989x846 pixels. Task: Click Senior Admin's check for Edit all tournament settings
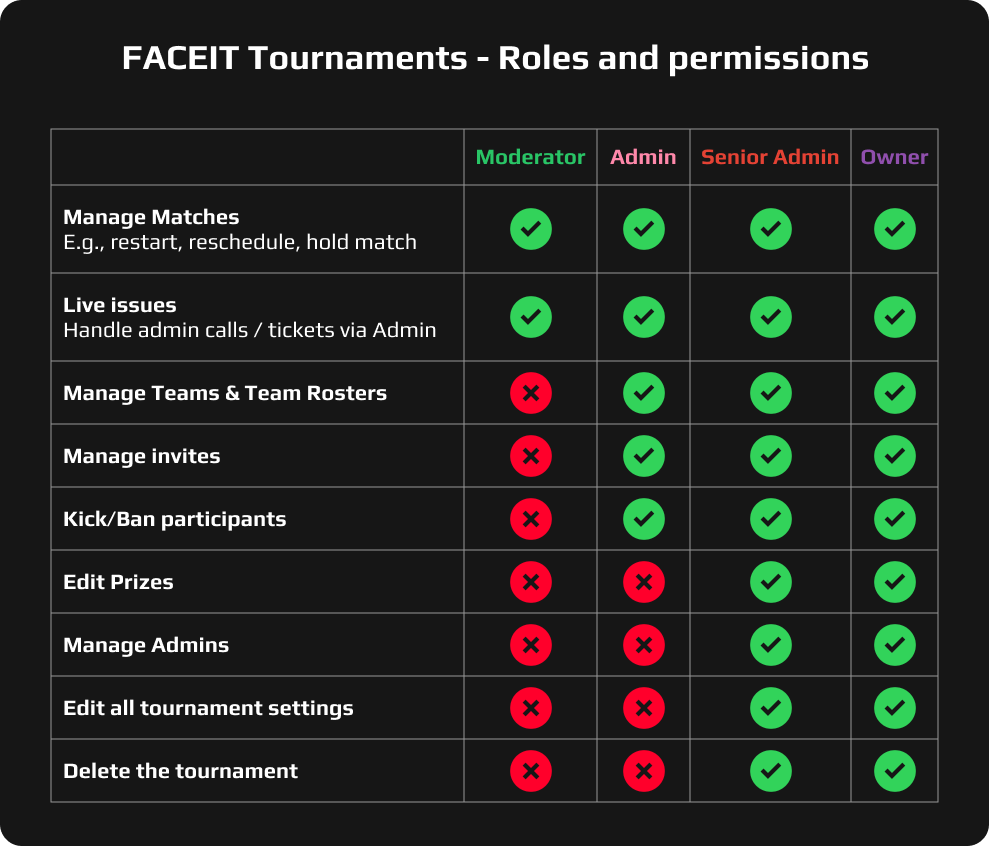[x=770, y=708]
